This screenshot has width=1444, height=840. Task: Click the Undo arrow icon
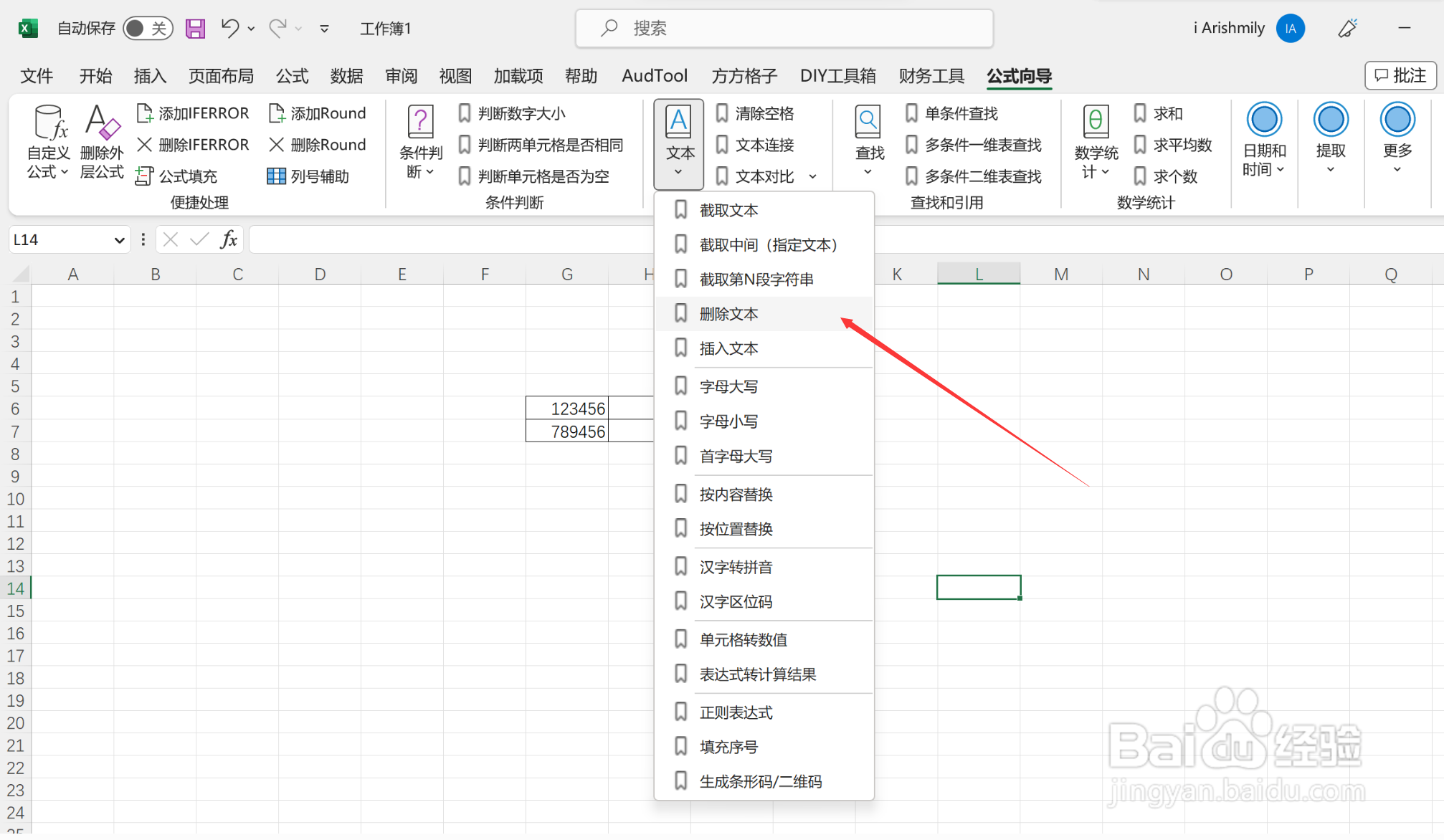tap(230, 29)
